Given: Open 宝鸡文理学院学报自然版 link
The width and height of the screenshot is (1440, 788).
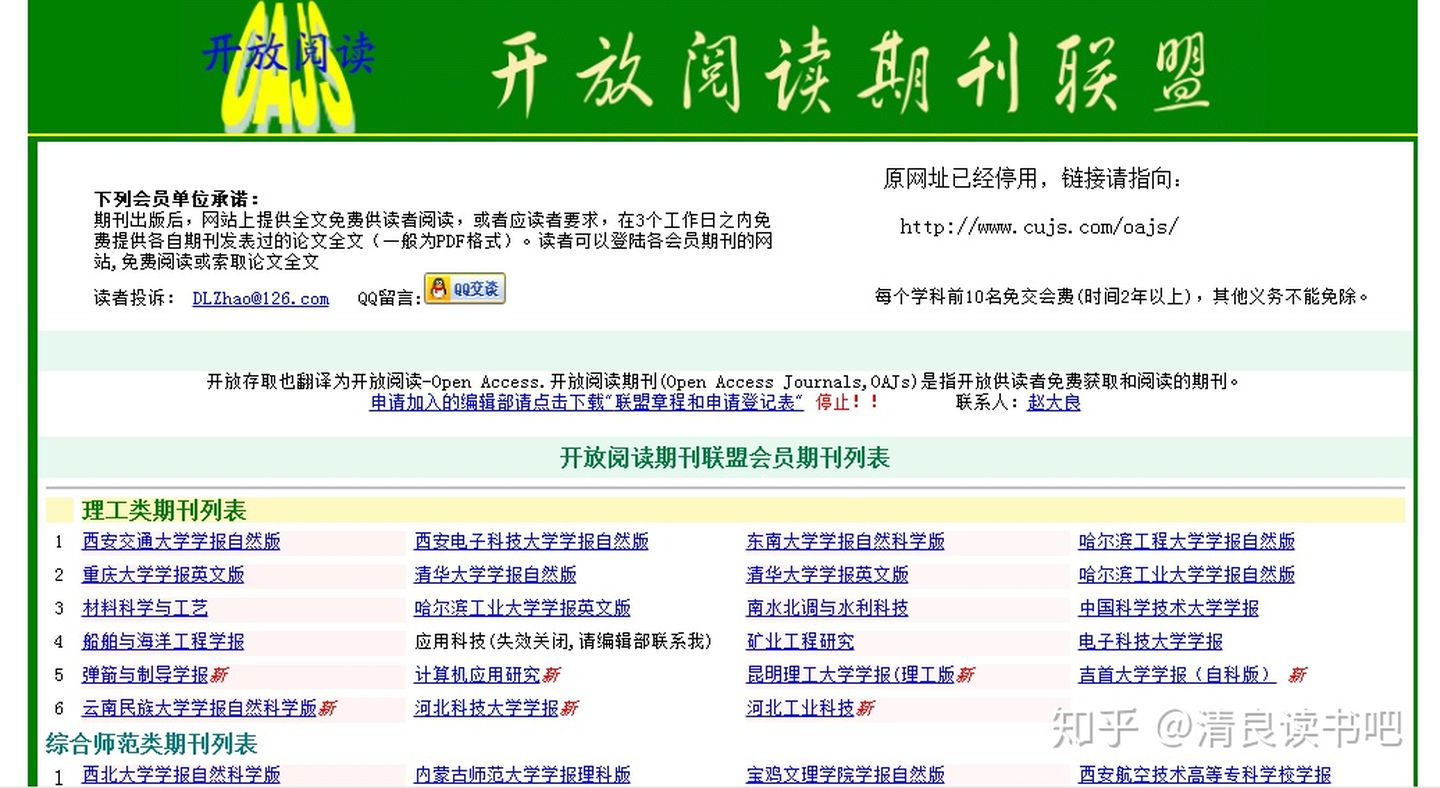Looking at the screenshot, I should tap(845, 775).
